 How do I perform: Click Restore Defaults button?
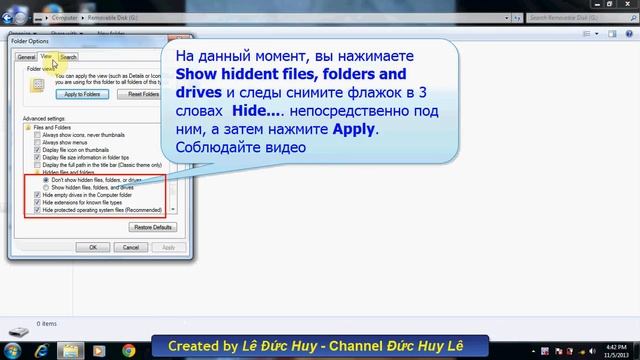click(x=153, y=227)
